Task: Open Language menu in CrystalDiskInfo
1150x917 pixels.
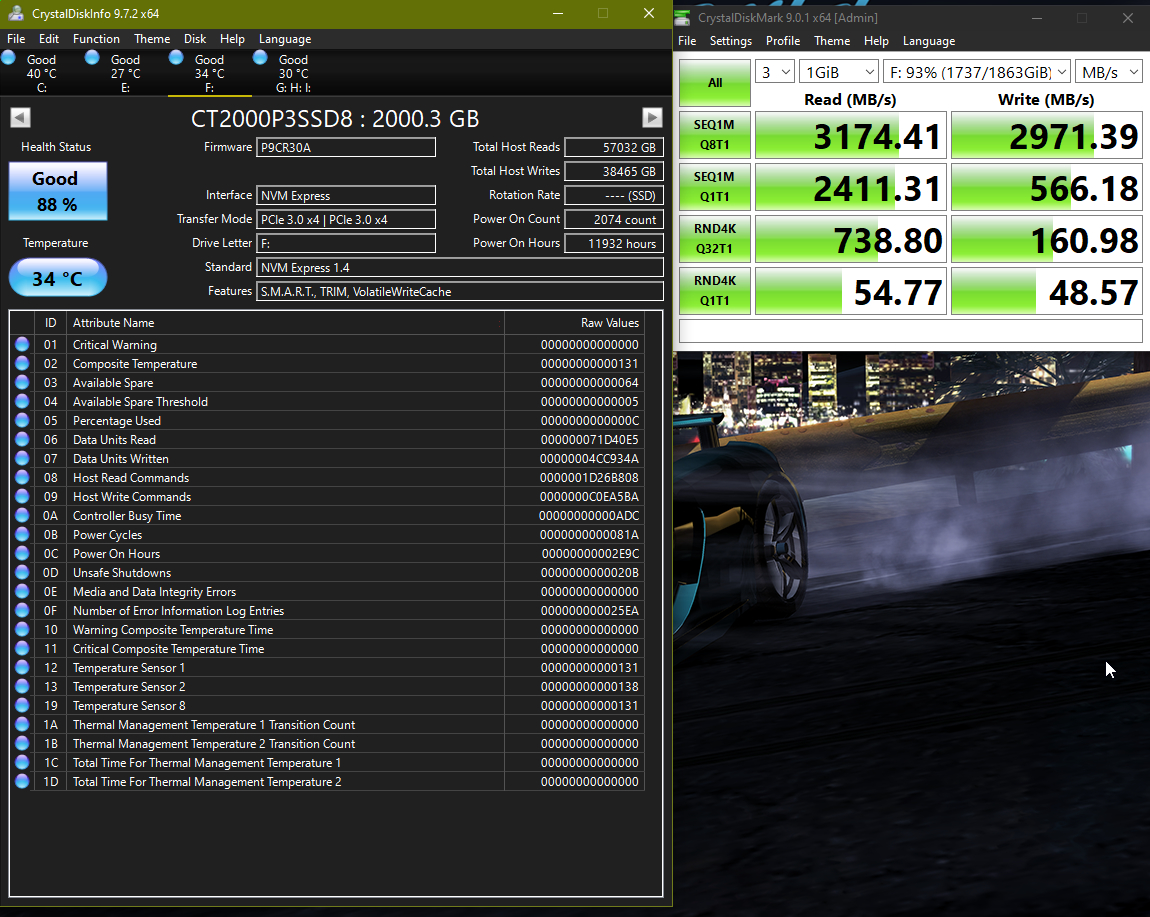Action: click(x=285, y=39)
